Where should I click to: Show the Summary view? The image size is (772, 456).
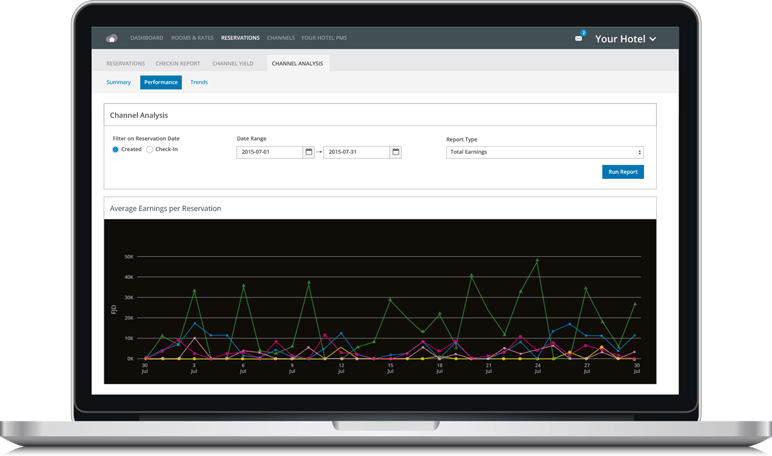(119, 82)
